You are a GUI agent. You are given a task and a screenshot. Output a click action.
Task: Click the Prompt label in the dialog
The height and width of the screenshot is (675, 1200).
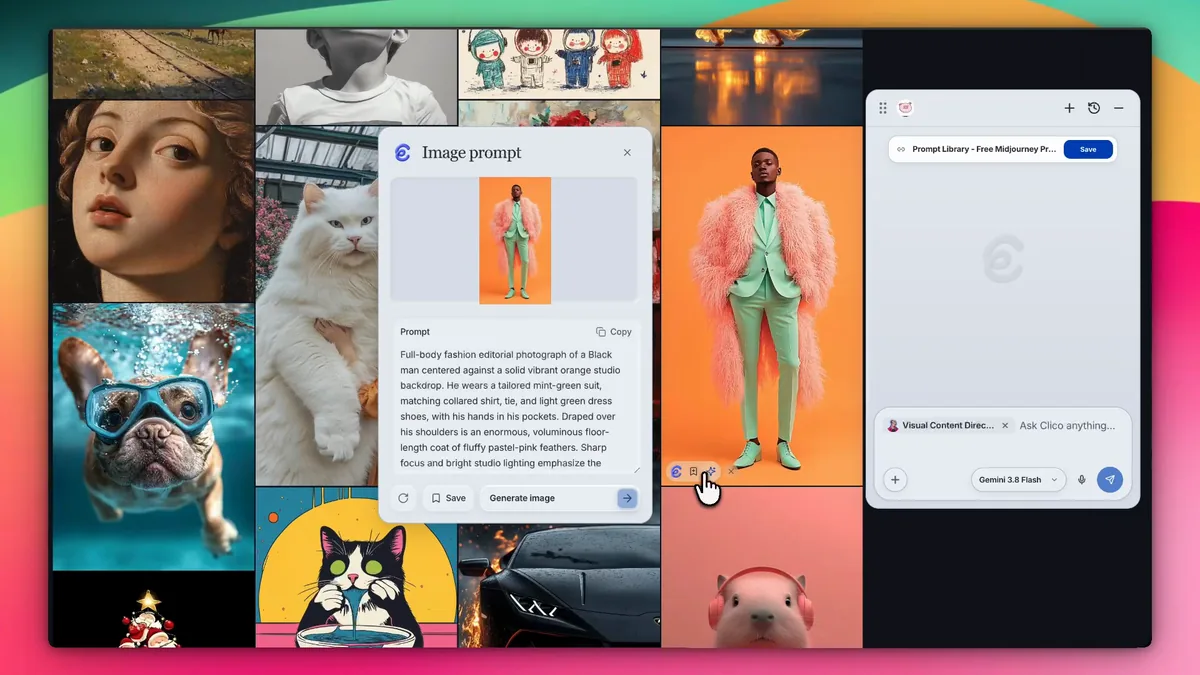(415, 332)
